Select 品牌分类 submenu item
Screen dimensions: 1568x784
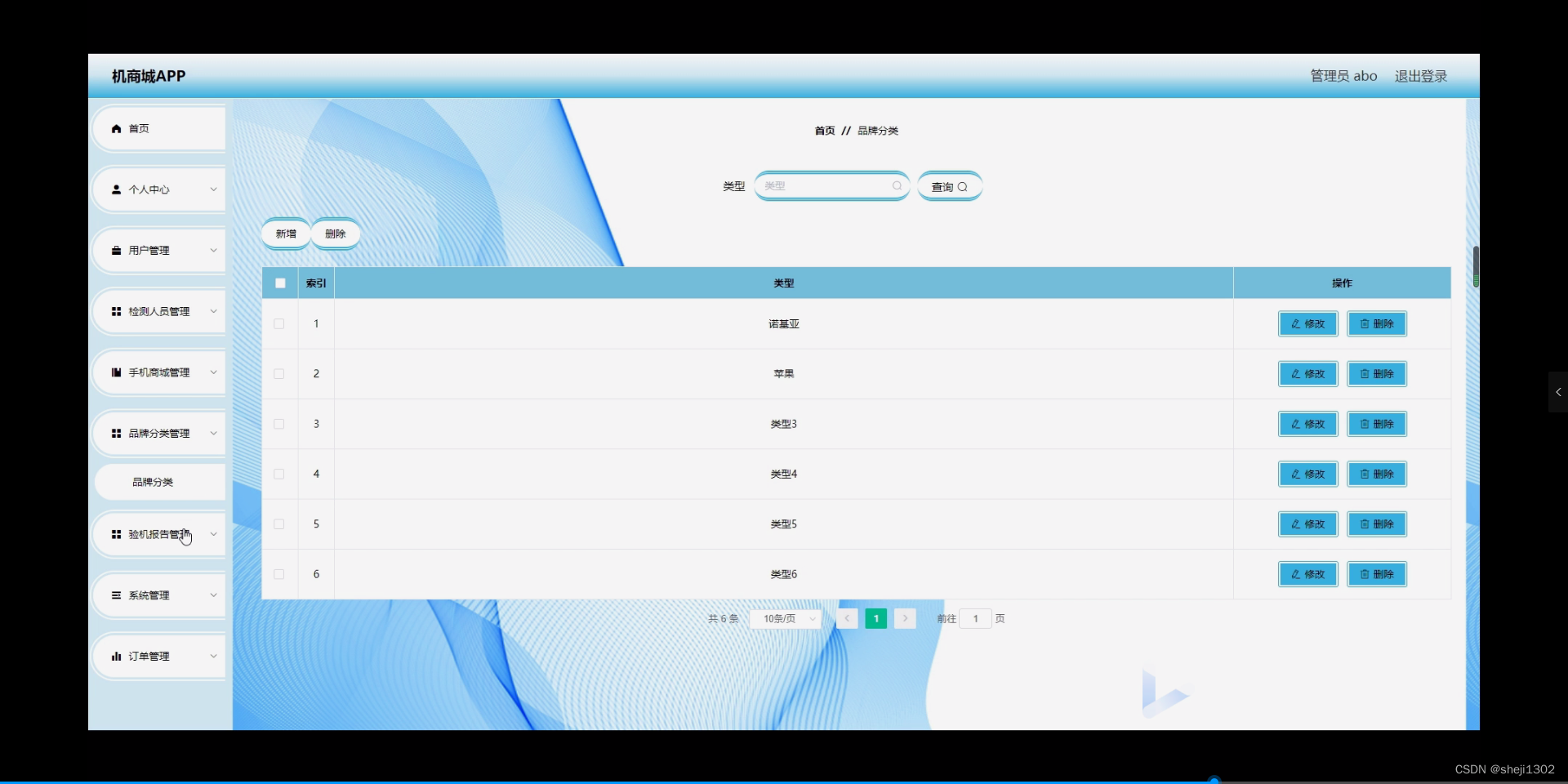(153, 482)
